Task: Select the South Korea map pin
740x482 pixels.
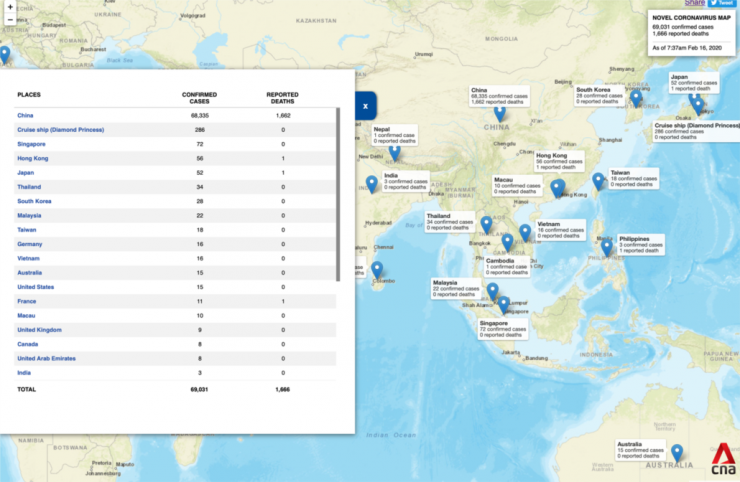Action: tap(636, 99)
